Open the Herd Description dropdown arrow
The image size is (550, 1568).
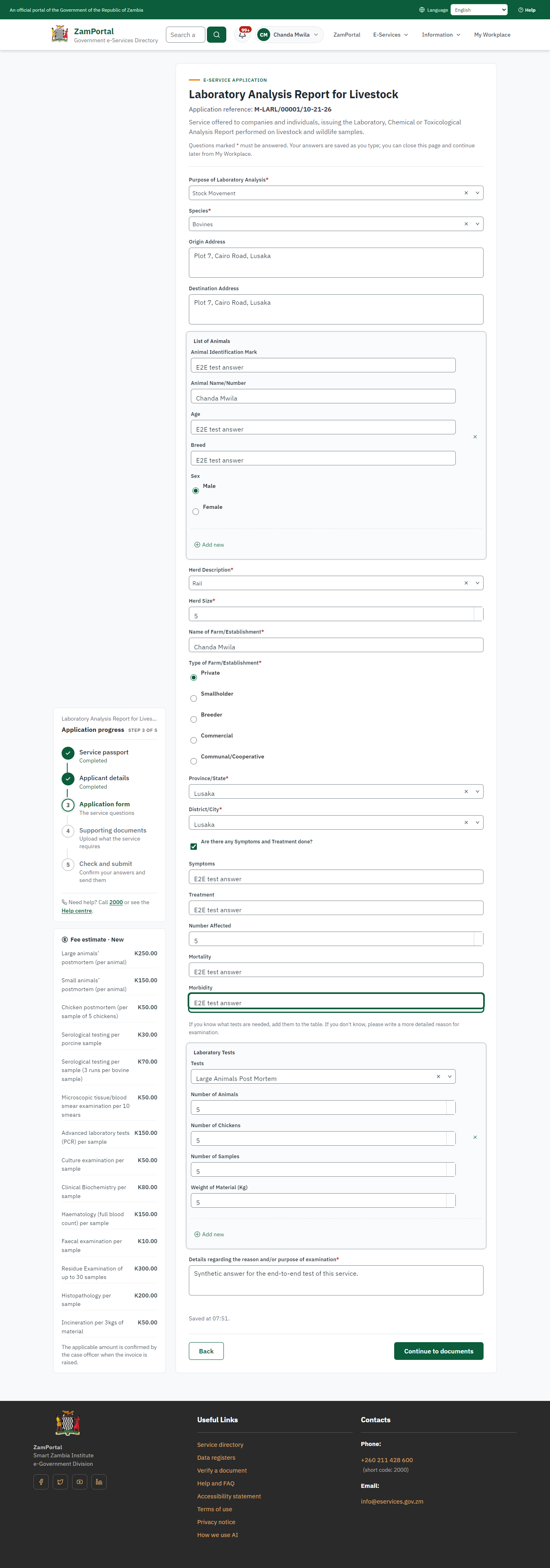478,583
